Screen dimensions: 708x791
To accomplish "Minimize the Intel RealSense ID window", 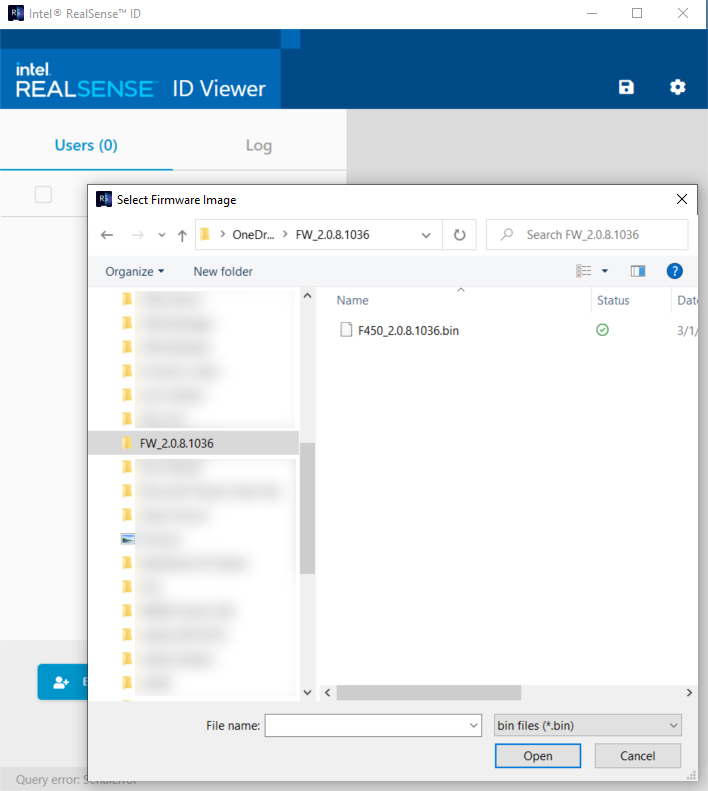I will click(592, 13).
